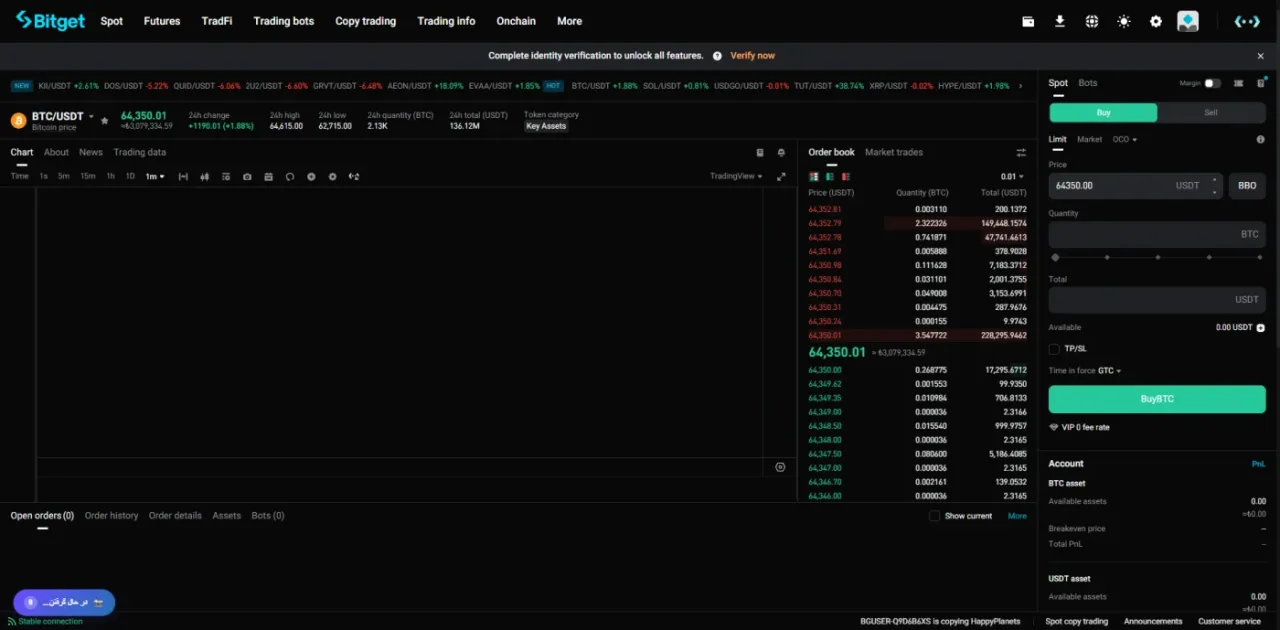Open the Copy trading menu
The image size is (1280, 630).
[365, 21]
